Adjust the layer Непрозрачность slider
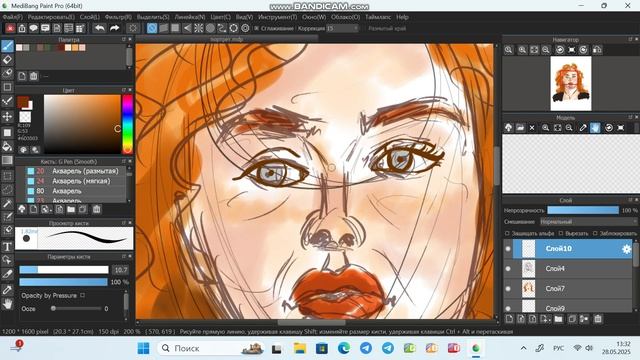 click(583, 210)
